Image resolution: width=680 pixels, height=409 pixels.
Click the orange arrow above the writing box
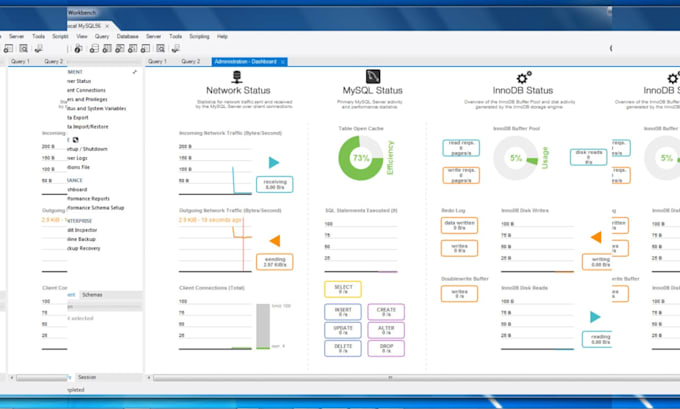(x=596, y=237)
